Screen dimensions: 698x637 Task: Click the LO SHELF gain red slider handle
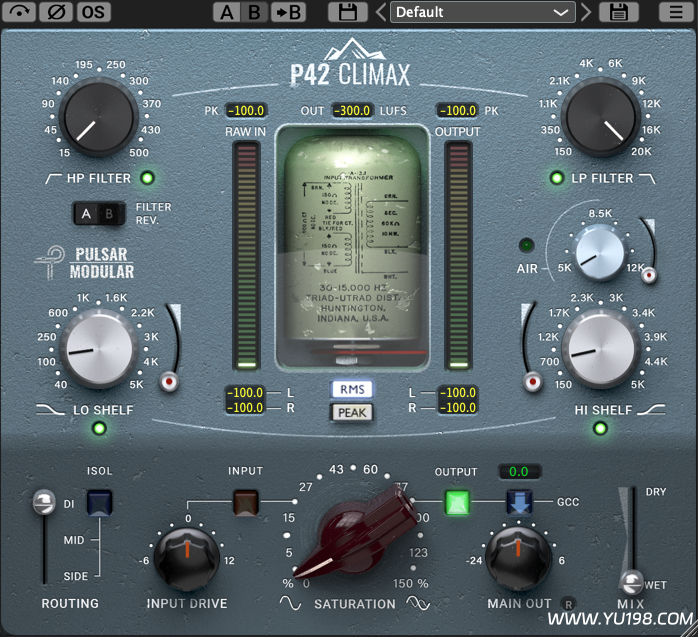(x=169, y=381)
